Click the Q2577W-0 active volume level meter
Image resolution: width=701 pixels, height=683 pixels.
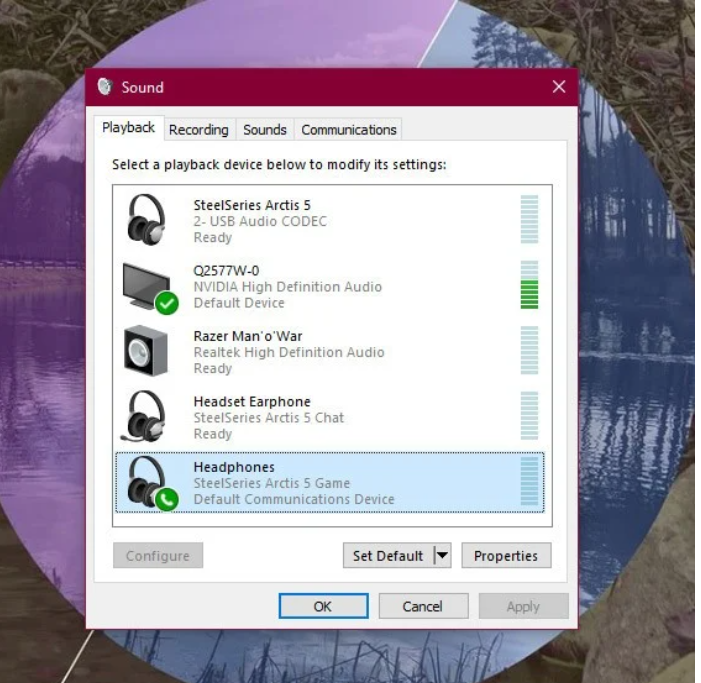[529, 285]
